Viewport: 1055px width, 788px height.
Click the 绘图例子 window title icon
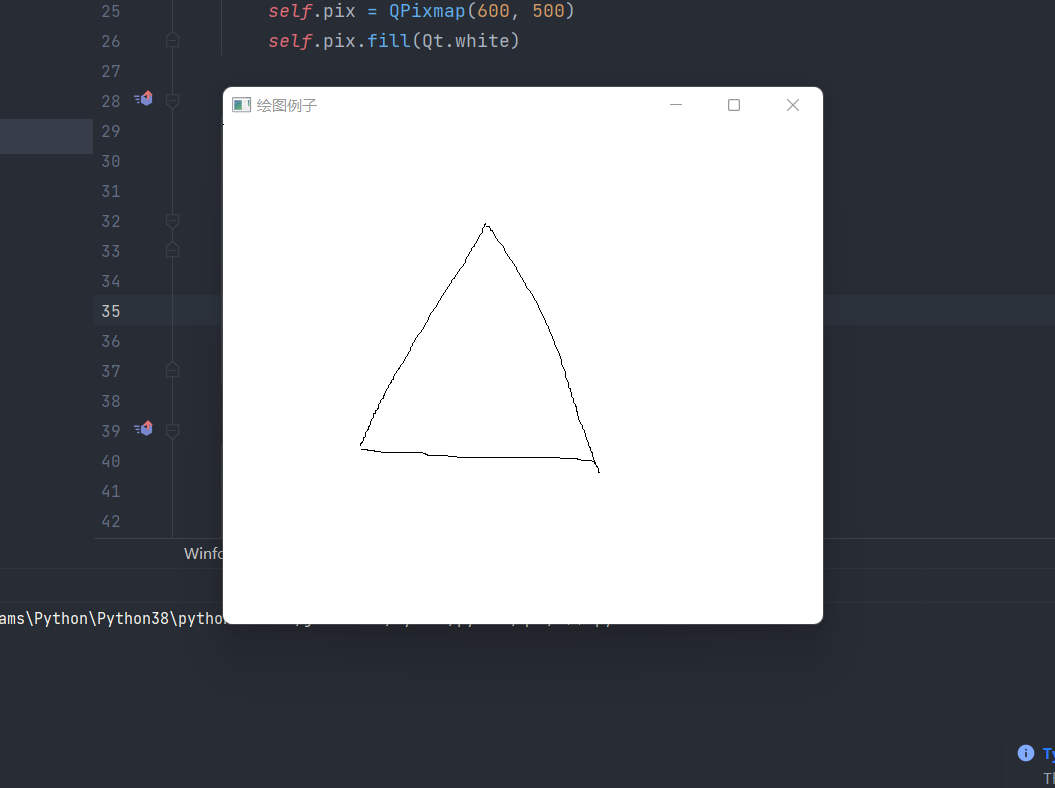(241, 105)
